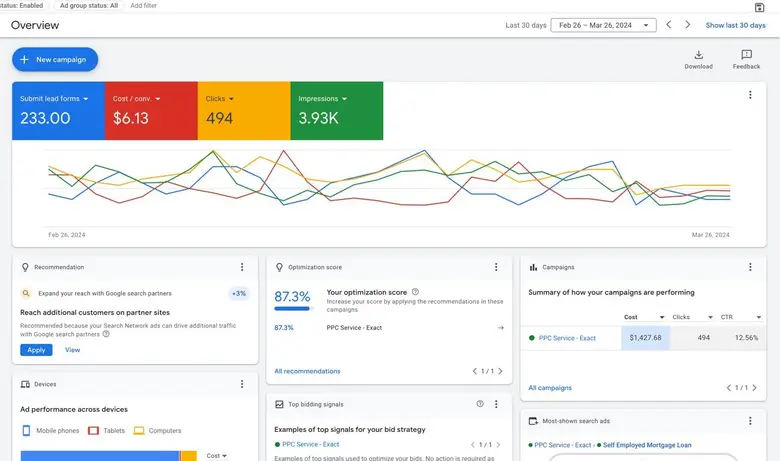Open the Feedback icon

pyautogui.click(x=746, y=56)
